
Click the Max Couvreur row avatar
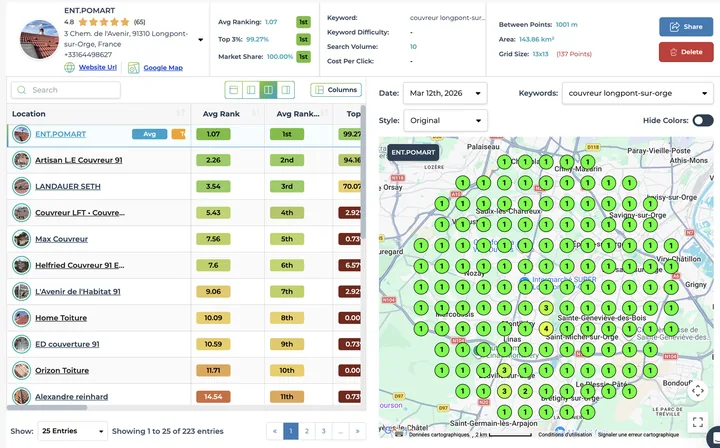click(x=21, y=239)
